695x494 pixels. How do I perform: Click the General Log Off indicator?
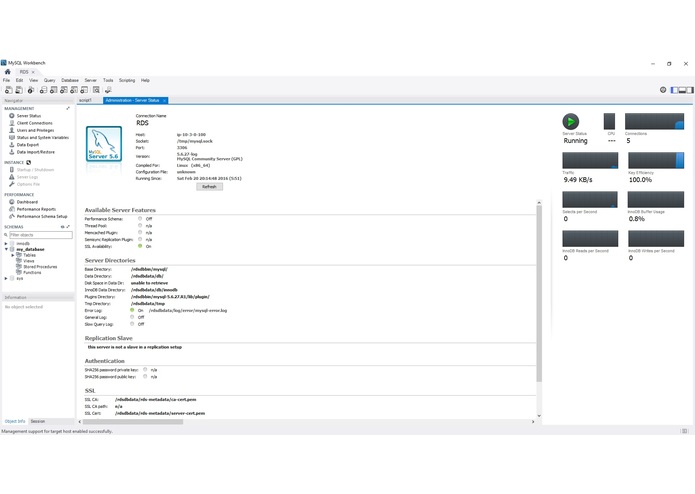(x=132, y=317)
